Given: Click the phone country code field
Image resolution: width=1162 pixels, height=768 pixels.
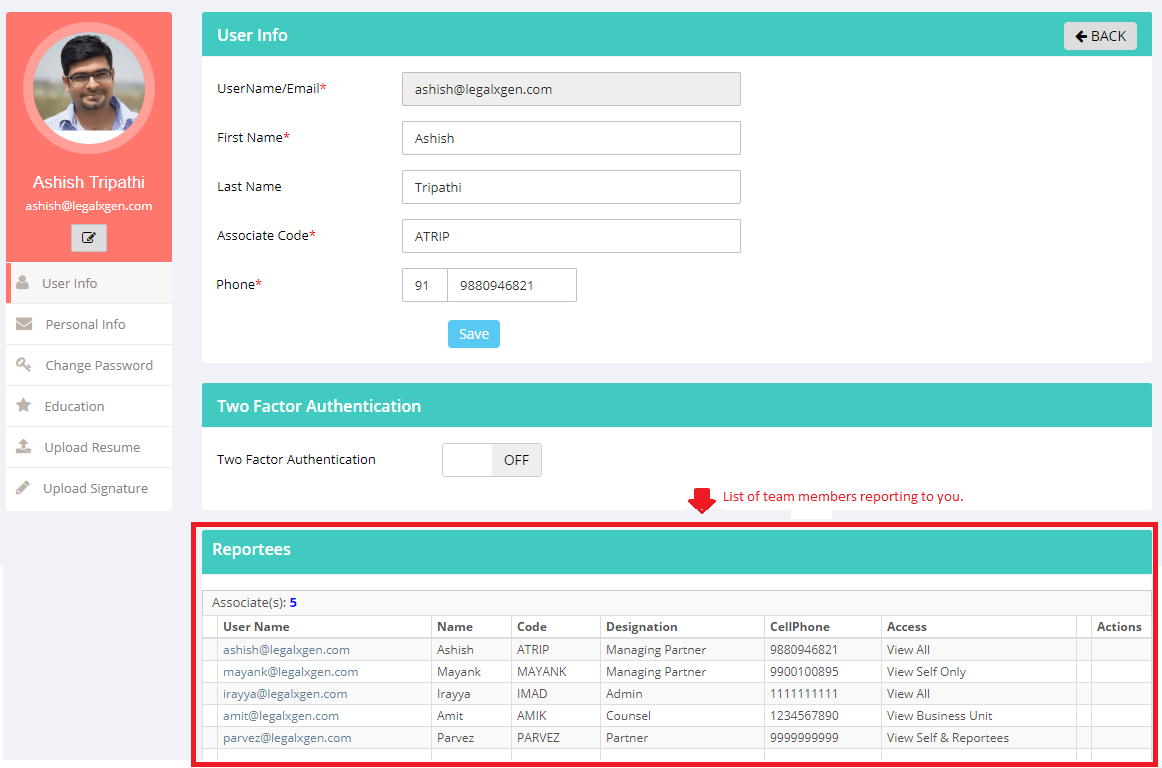Looking at the screenshot, I should tap(424, 285).
